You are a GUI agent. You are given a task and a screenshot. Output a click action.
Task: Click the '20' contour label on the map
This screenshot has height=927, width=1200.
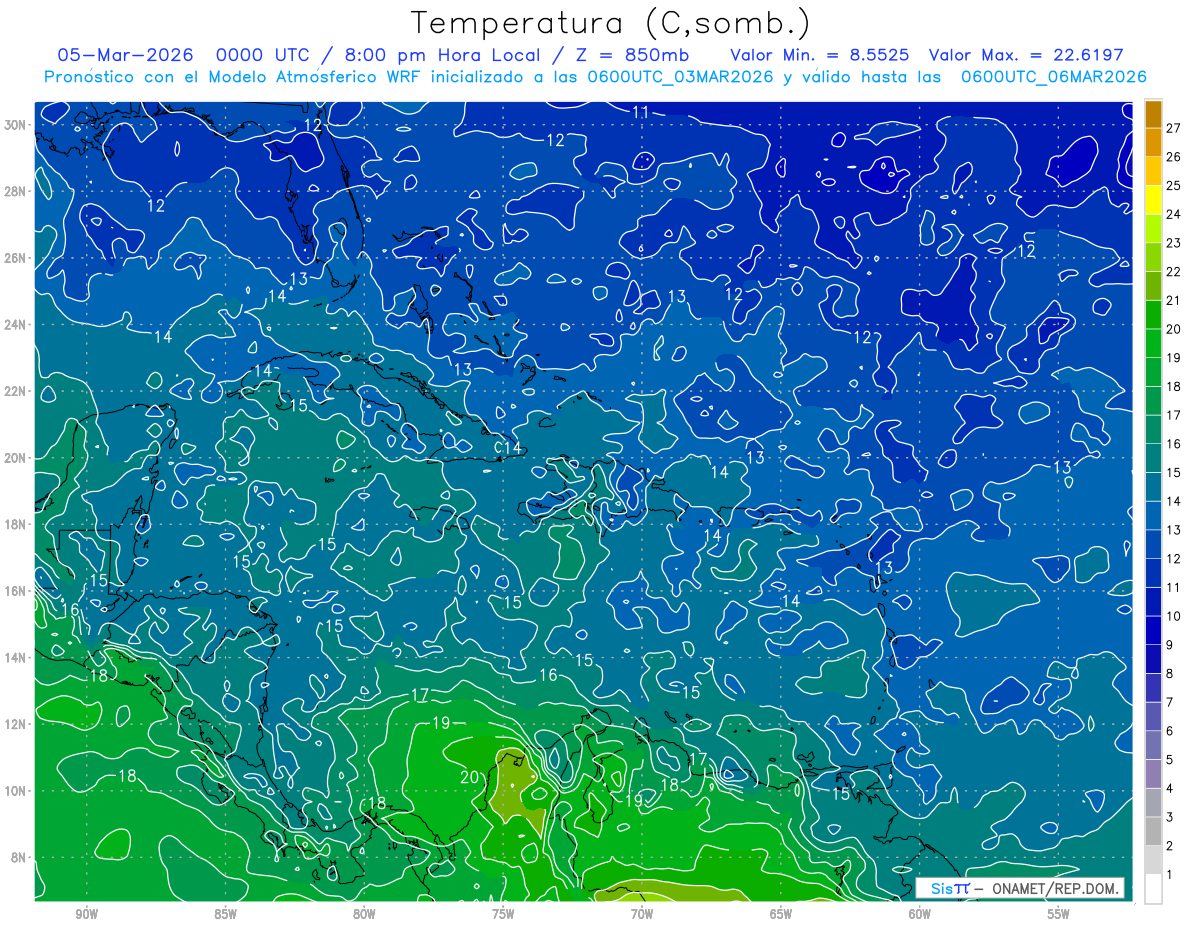tap(470, 777)
